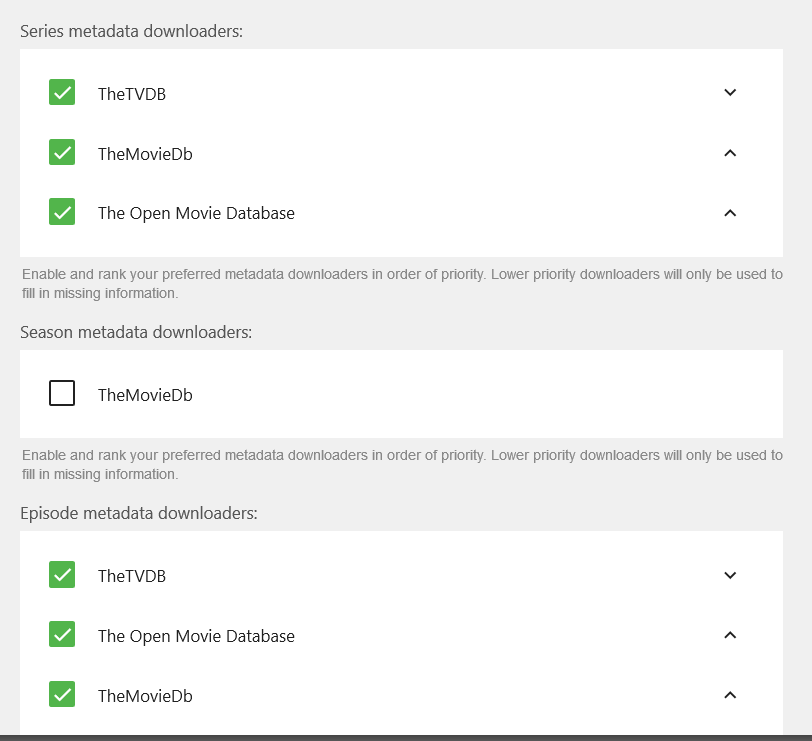
Task: Move up TheMovieDb in Series downloaders
Action: pyautogui.click(x=730, y=153)
